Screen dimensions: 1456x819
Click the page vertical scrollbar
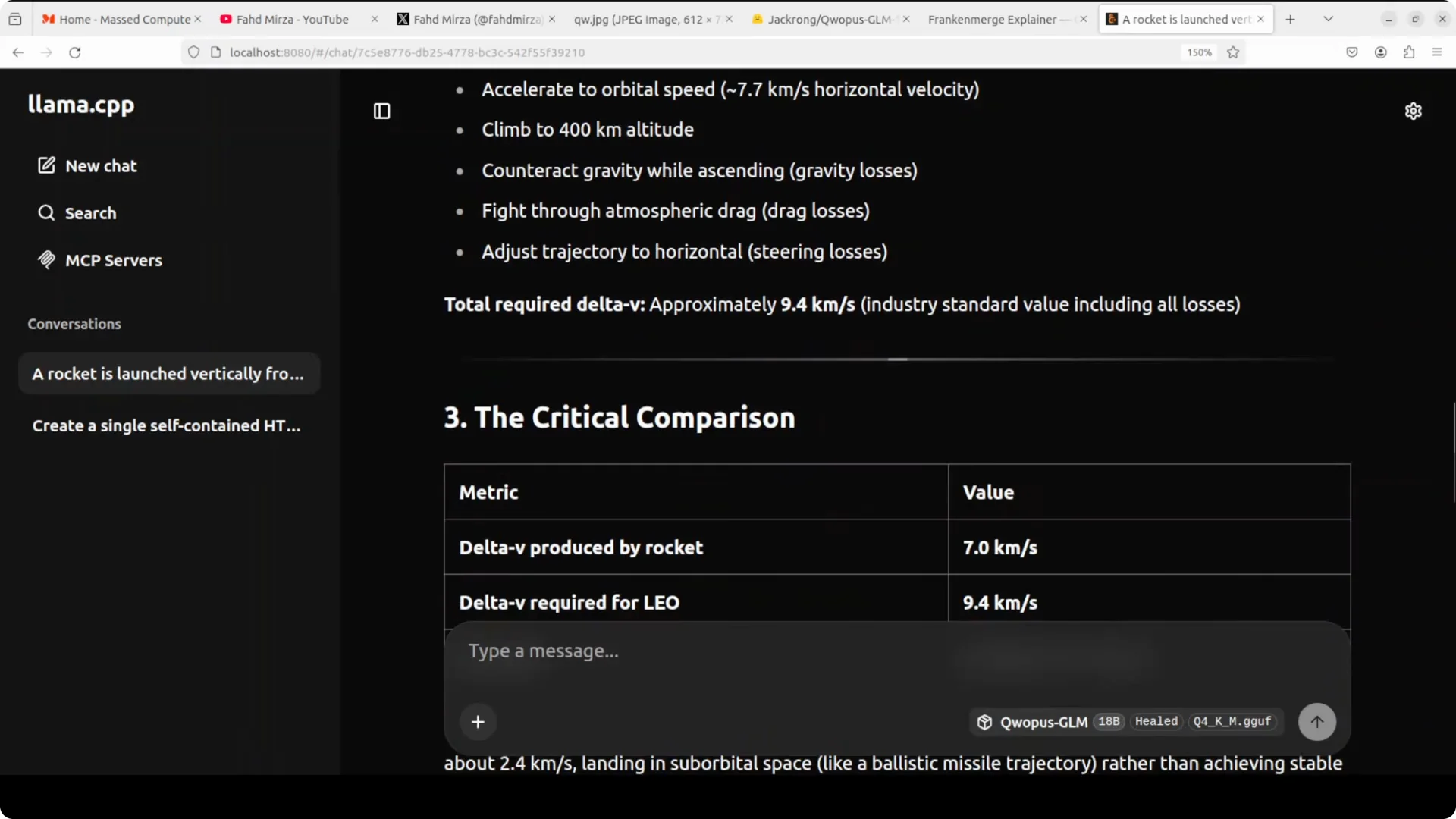coord(1452,452)
